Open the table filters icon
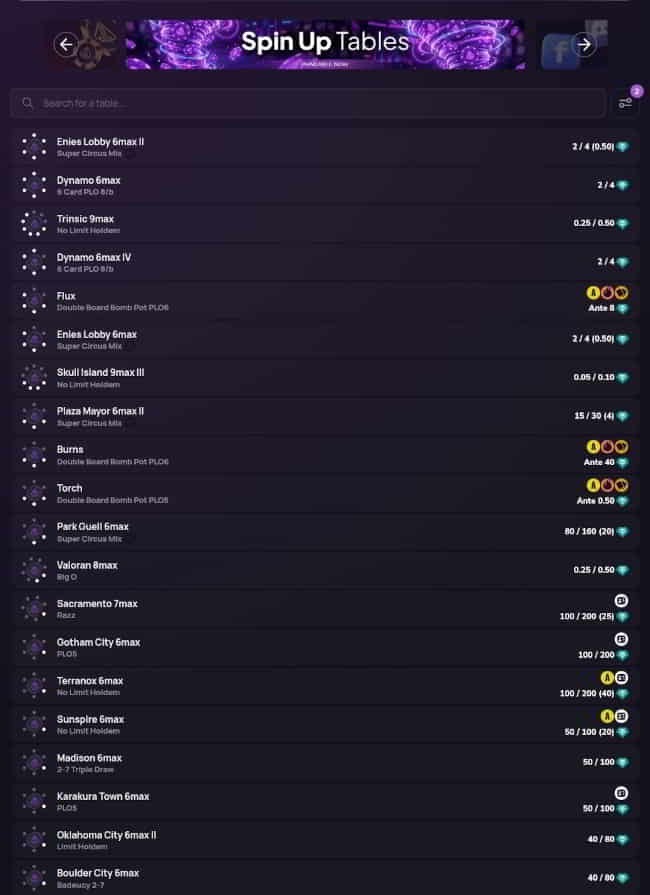The height and width of the screenshot is (895, 650). coord(625,103)
